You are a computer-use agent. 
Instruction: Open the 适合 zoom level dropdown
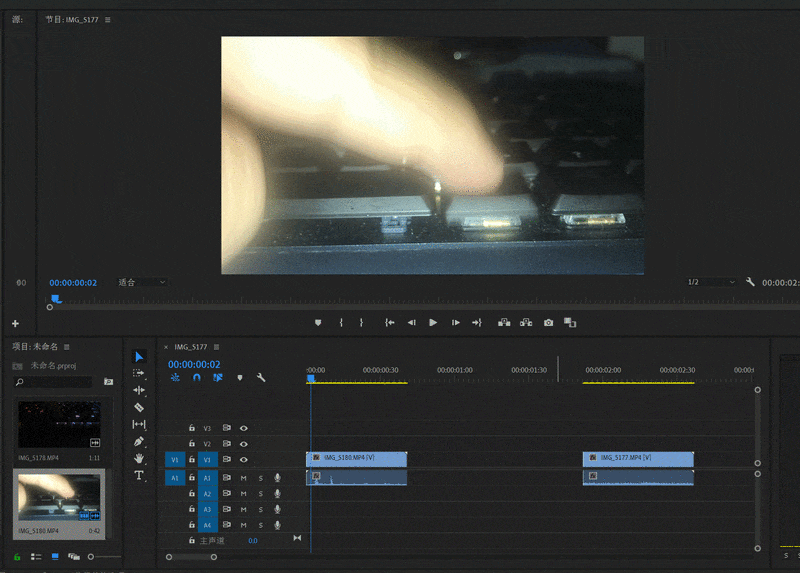click(142, 282)
